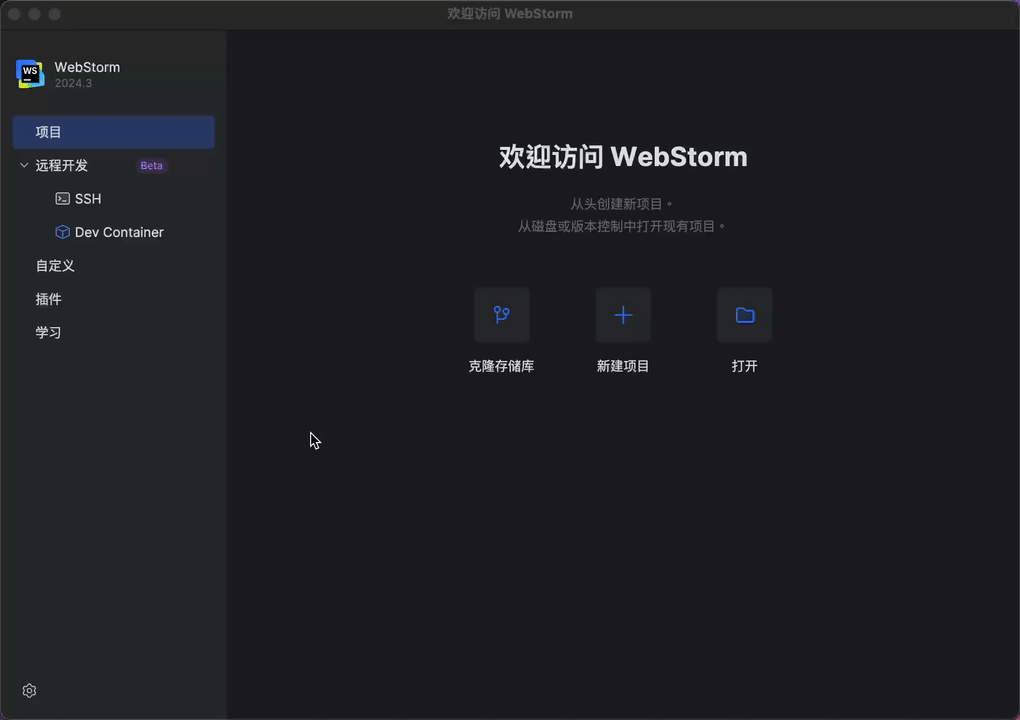Click the new project plus icon
Image resolution: width=1020 pixels, height=720 pixels.
623,315
